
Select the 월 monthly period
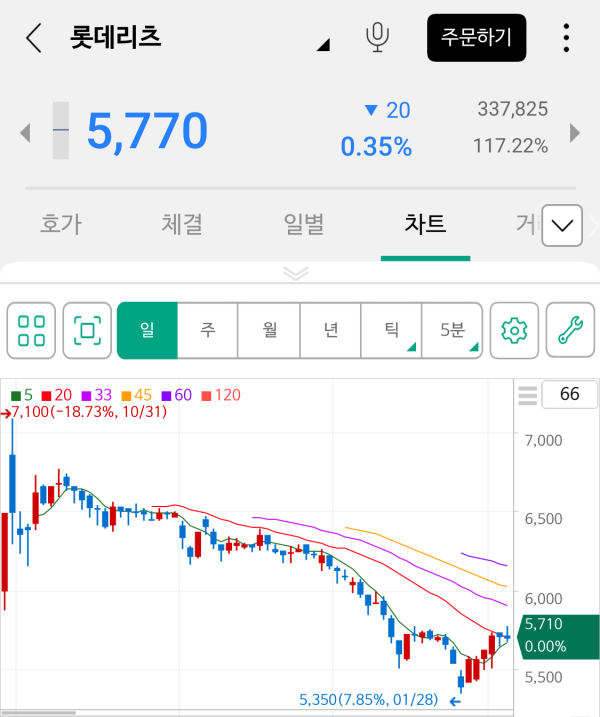tap(269, 330)
